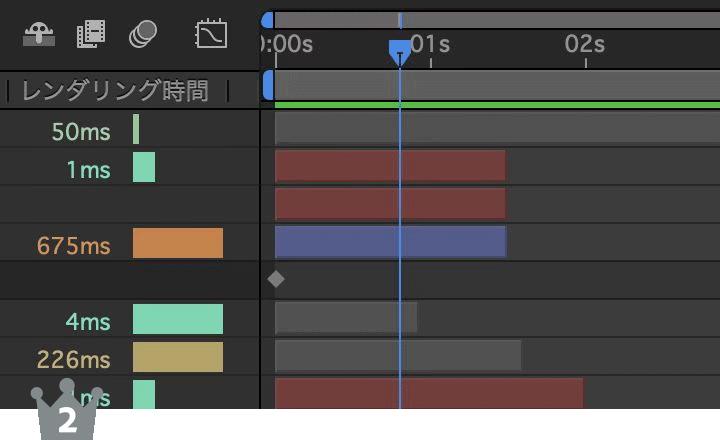Enable Frame Blending for the composition
Image resolution: width=720 pixels, height=440 pixels.
coord(91,34)
